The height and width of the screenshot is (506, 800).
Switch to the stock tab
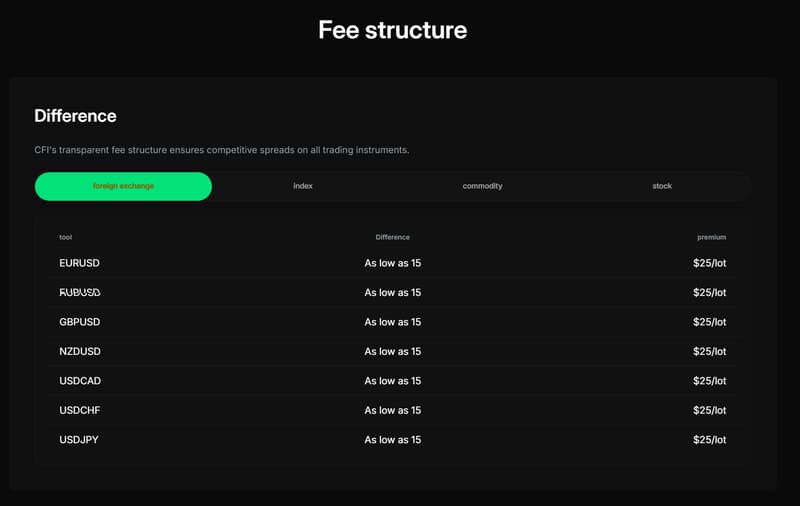(662, 186)
